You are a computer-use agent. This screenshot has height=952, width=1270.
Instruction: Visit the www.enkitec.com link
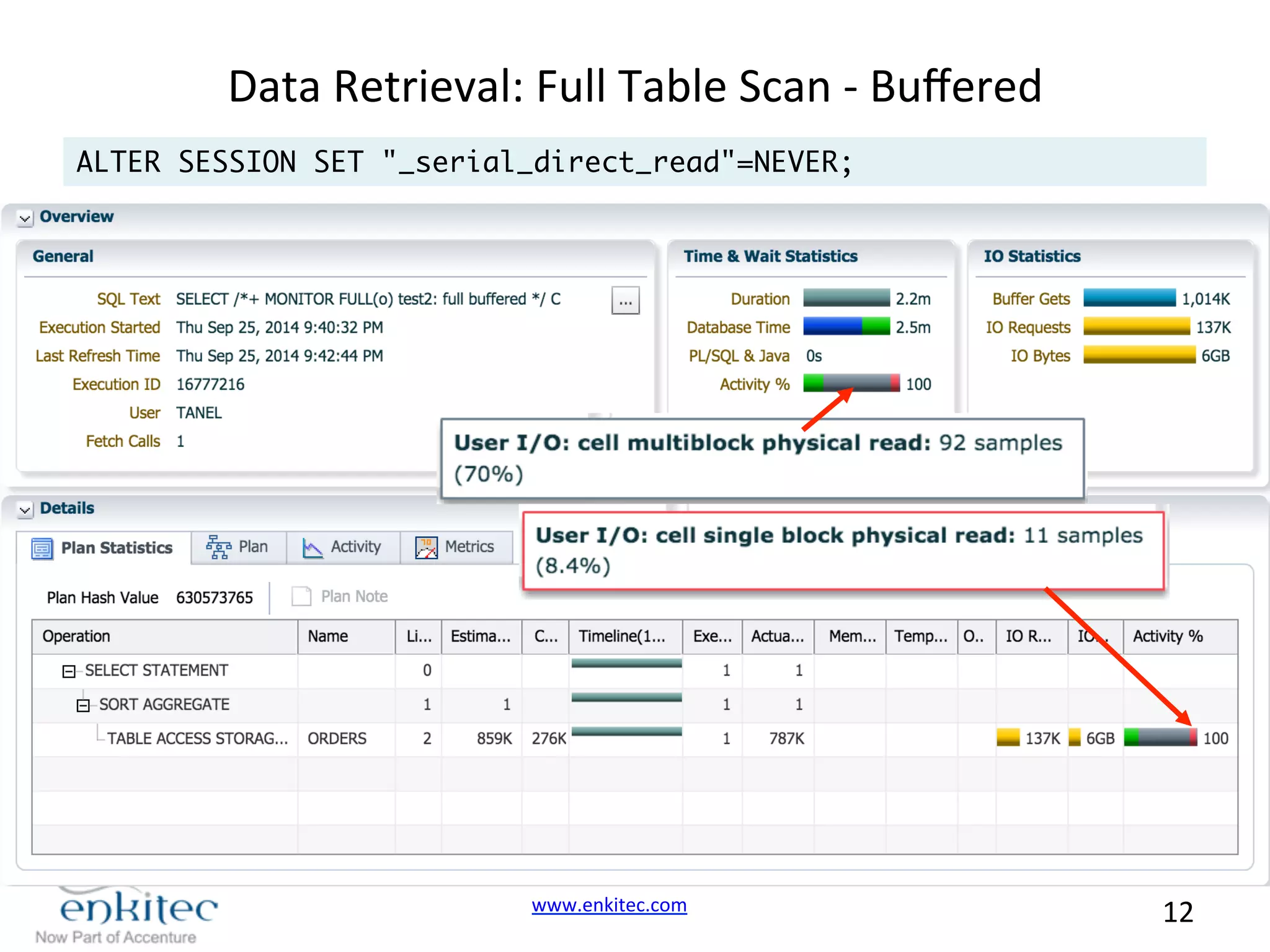pos(609,905)
